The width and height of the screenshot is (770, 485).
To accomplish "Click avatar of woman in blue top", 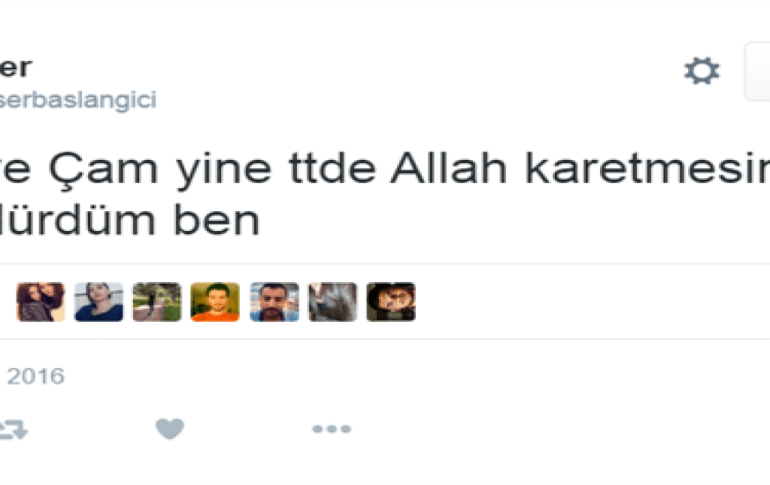I will [x=99, y=302].
